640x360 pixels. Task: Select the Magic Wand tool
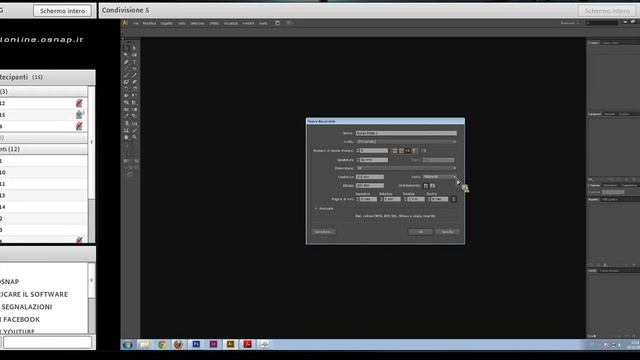pos(126,54)
